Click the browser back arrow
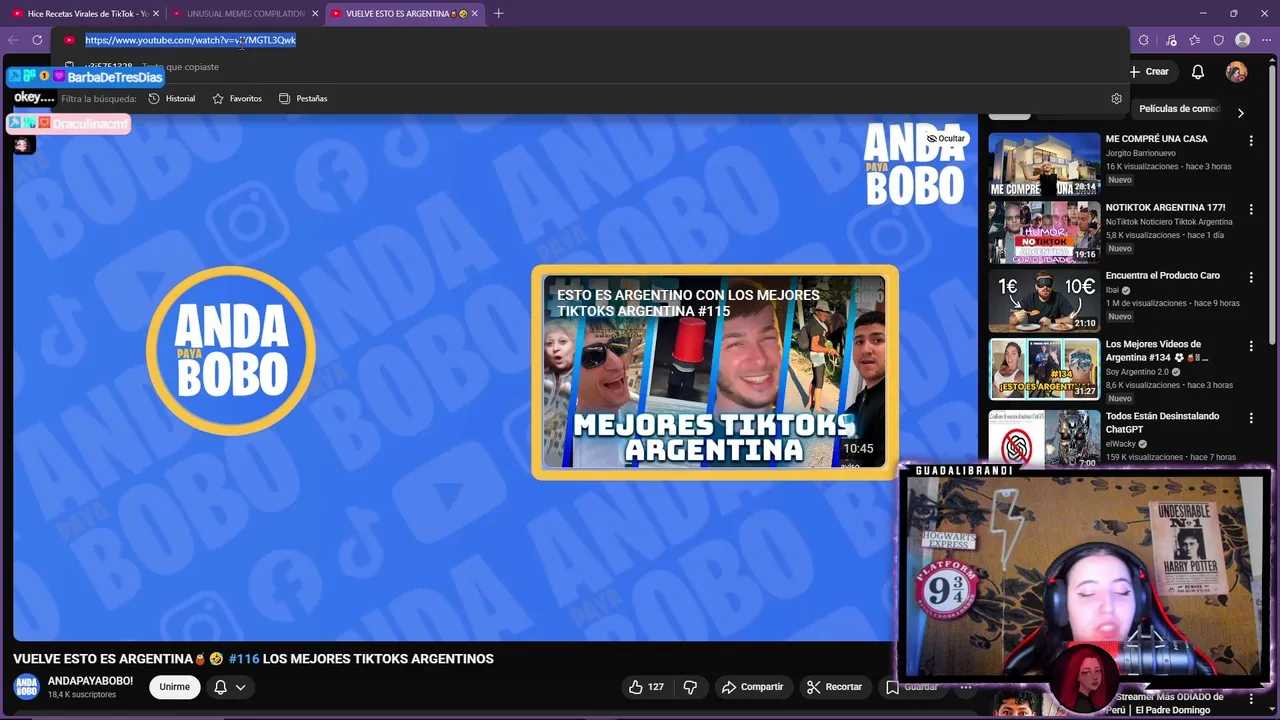The height and width of the screenshot is (720, 1280). 13,40
